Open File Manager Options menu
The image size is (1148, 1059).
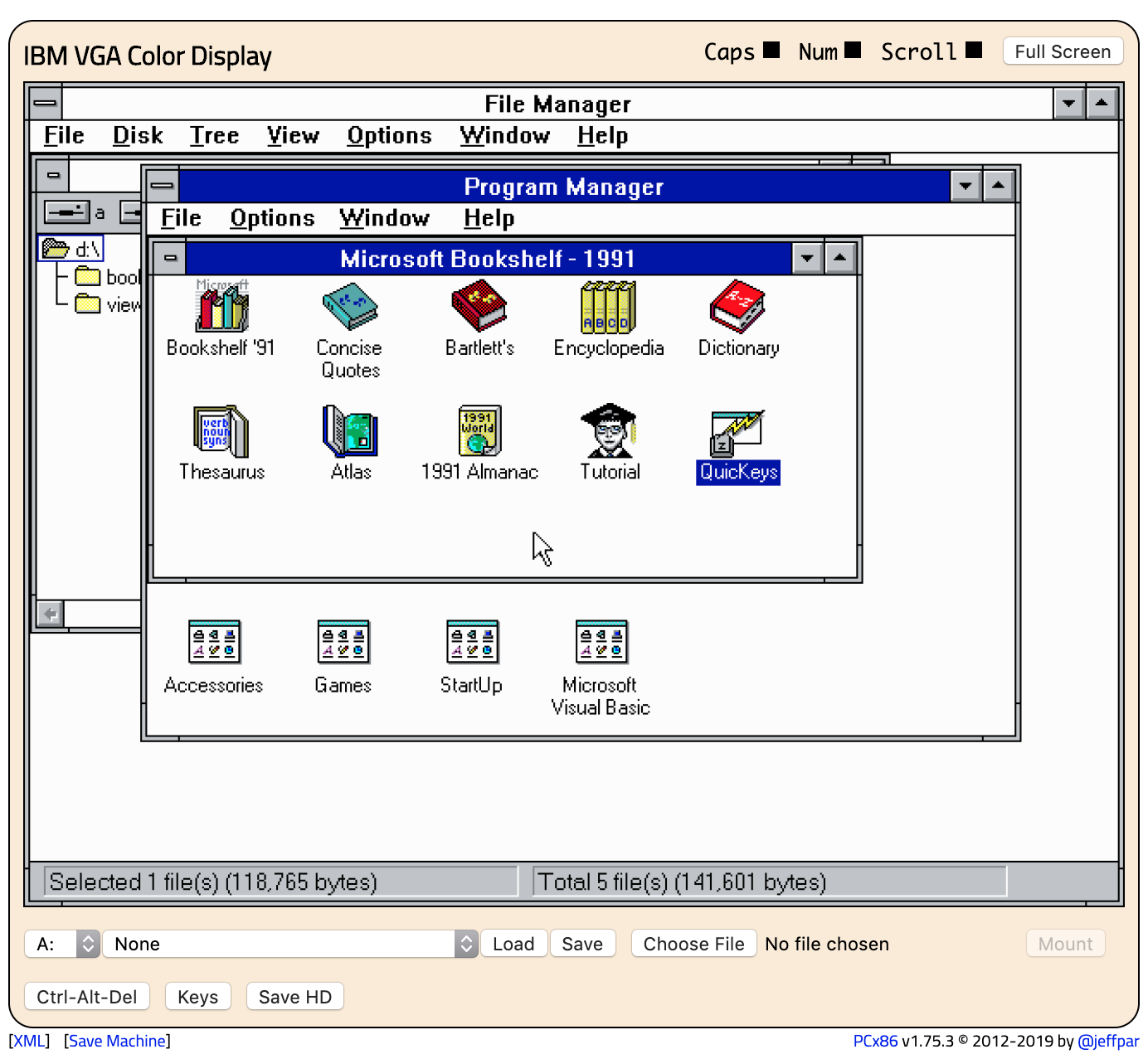click(389, 135)
